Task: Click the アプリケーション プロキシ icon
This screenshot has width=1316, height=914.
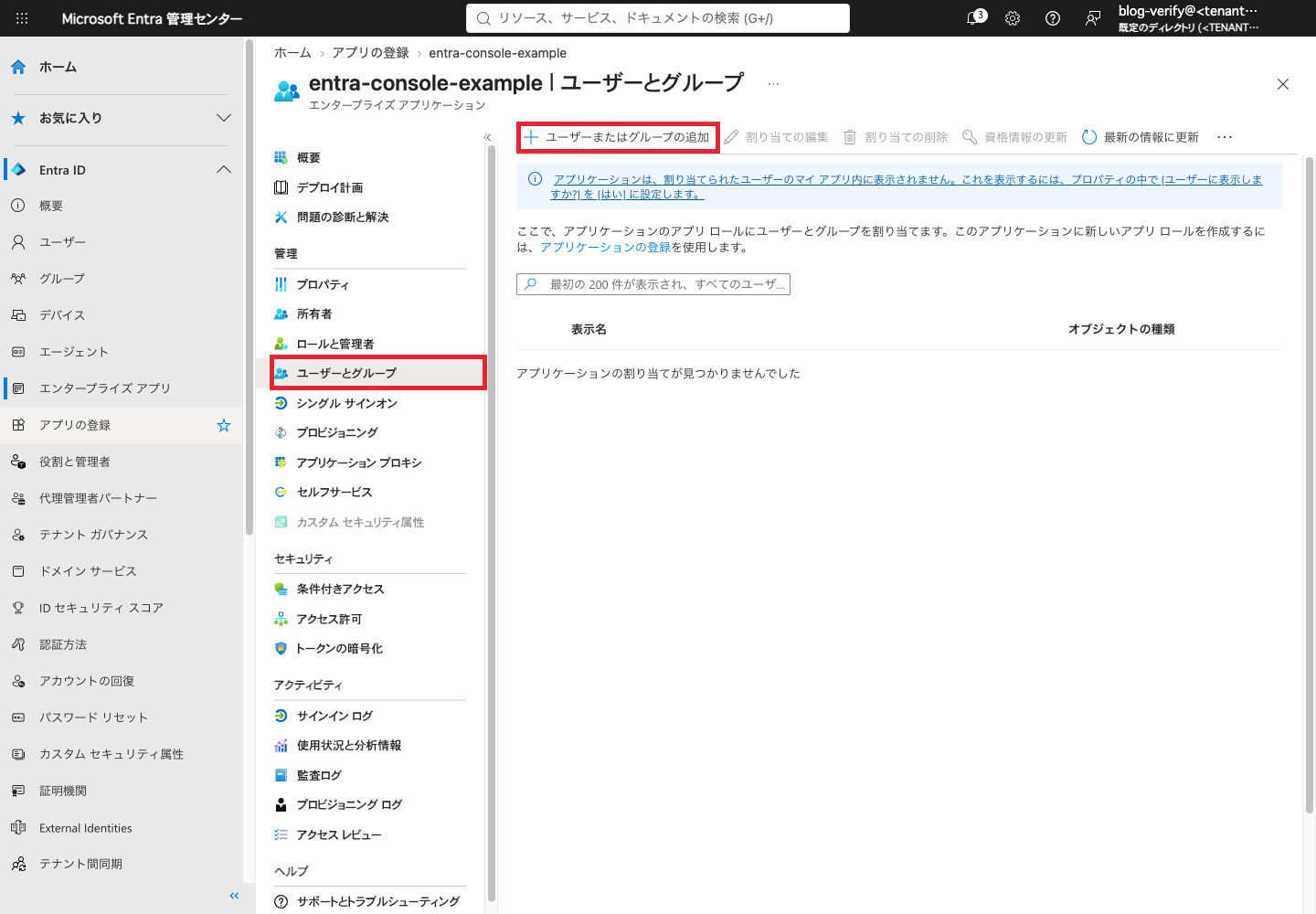Action: [281, 462]
